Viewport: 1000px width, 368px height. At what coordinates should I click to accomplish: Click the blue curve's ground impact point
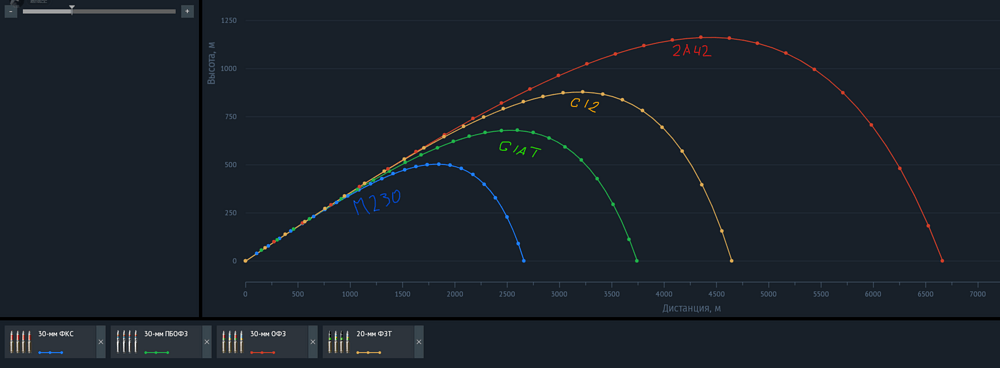pyautogui.click(x=524, y=261)
